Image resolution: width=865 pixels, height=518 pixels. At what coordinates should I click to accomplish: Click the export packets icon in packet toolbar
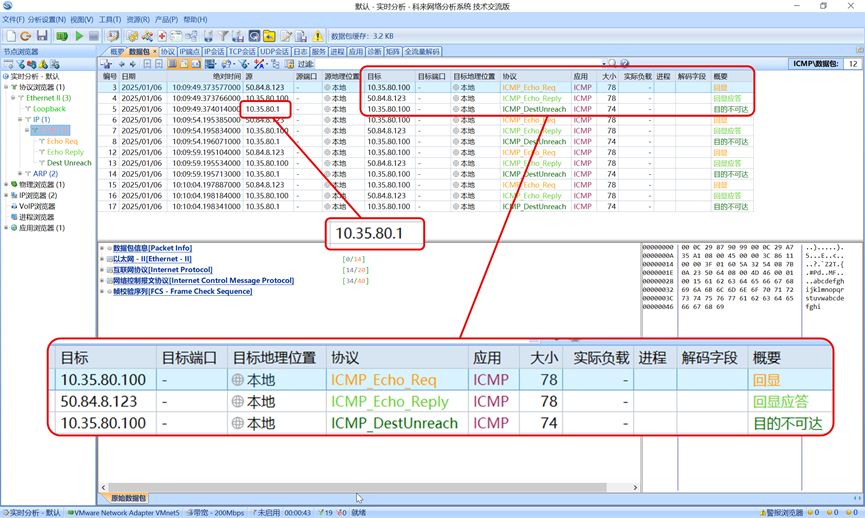106,64
